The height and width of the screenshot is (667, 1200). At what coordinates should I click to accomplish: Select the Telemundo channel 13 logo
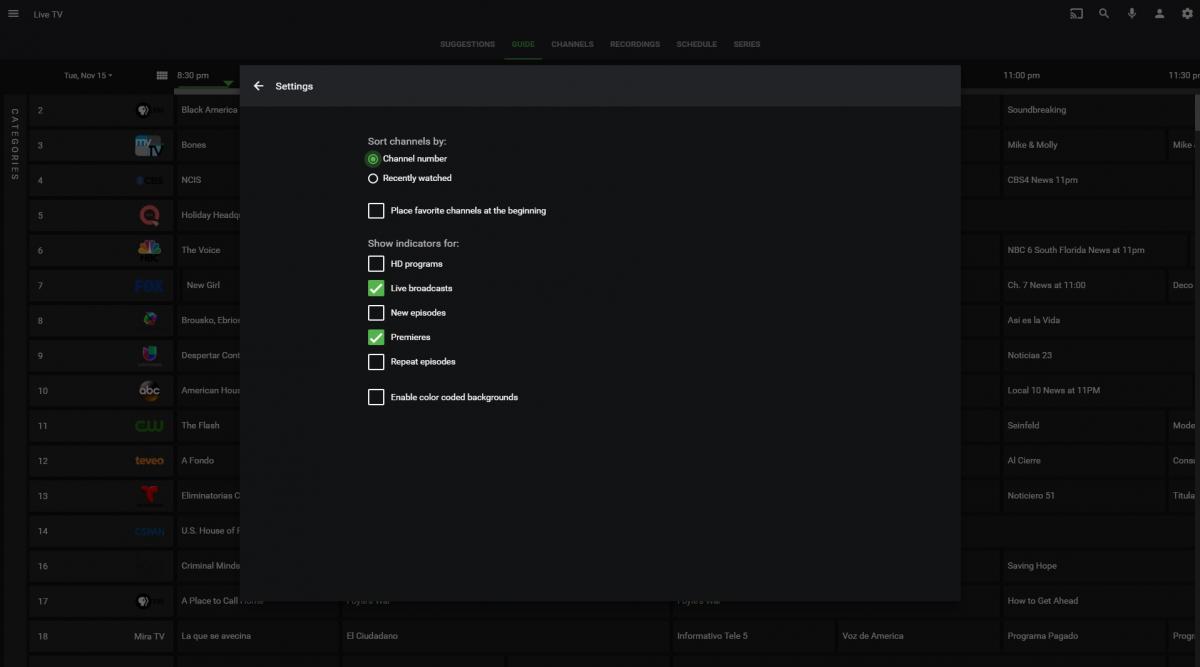tap(149, 496)
